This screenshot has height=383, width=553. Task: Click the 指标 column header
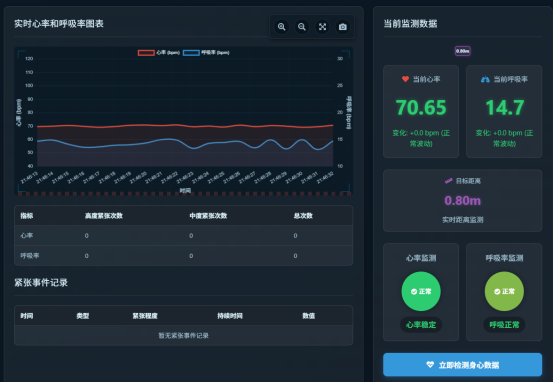point(27,216)
